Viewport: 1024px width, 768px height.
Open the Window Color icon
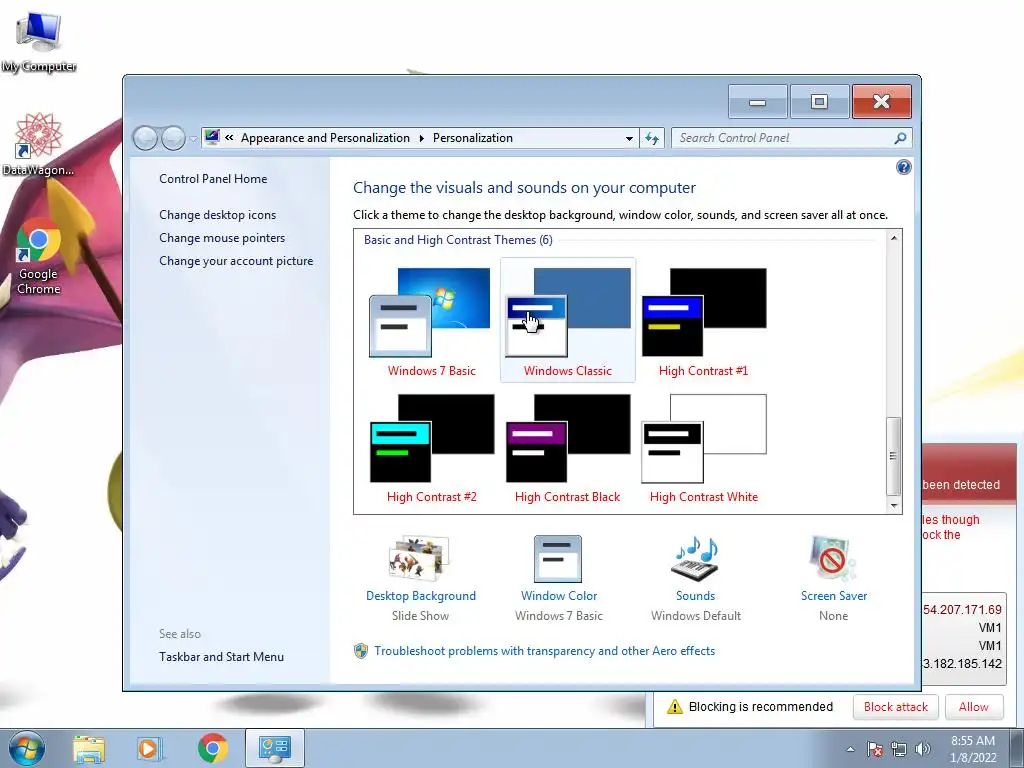click(558, 559)
